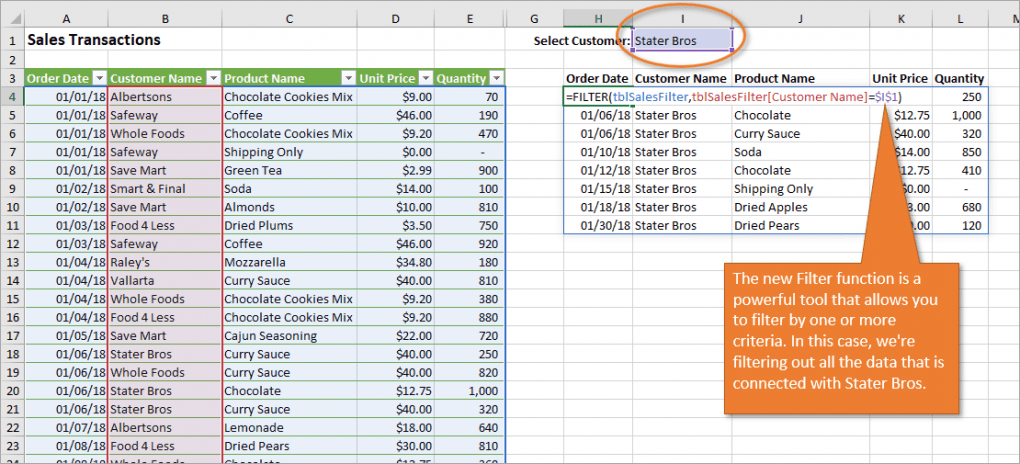This screenshot has height=464, width=1020.
Task: Expand the Product Name filter dropdown
Action: (348, 78)
